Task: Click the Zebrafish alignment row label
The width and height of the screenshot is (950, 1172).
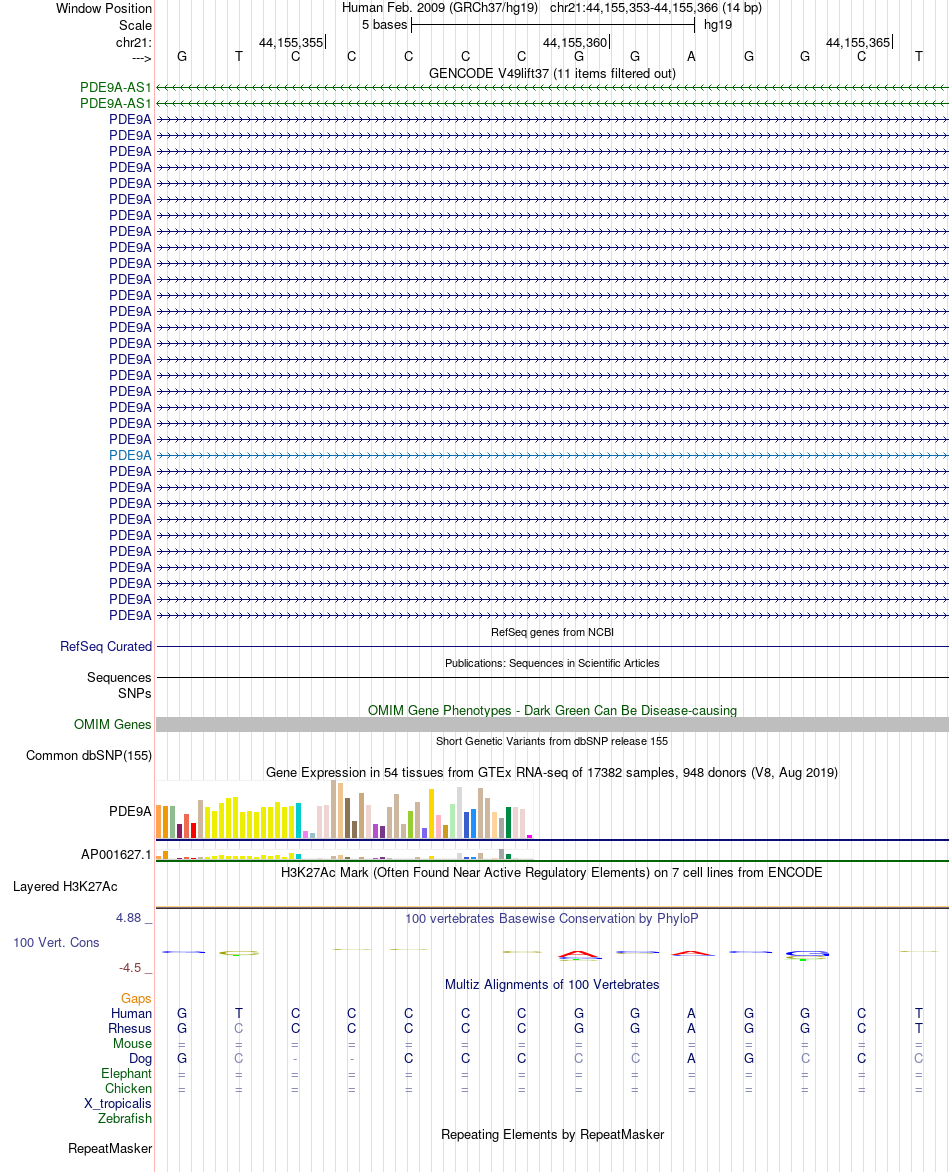Action: click(x=125, y=1118)
